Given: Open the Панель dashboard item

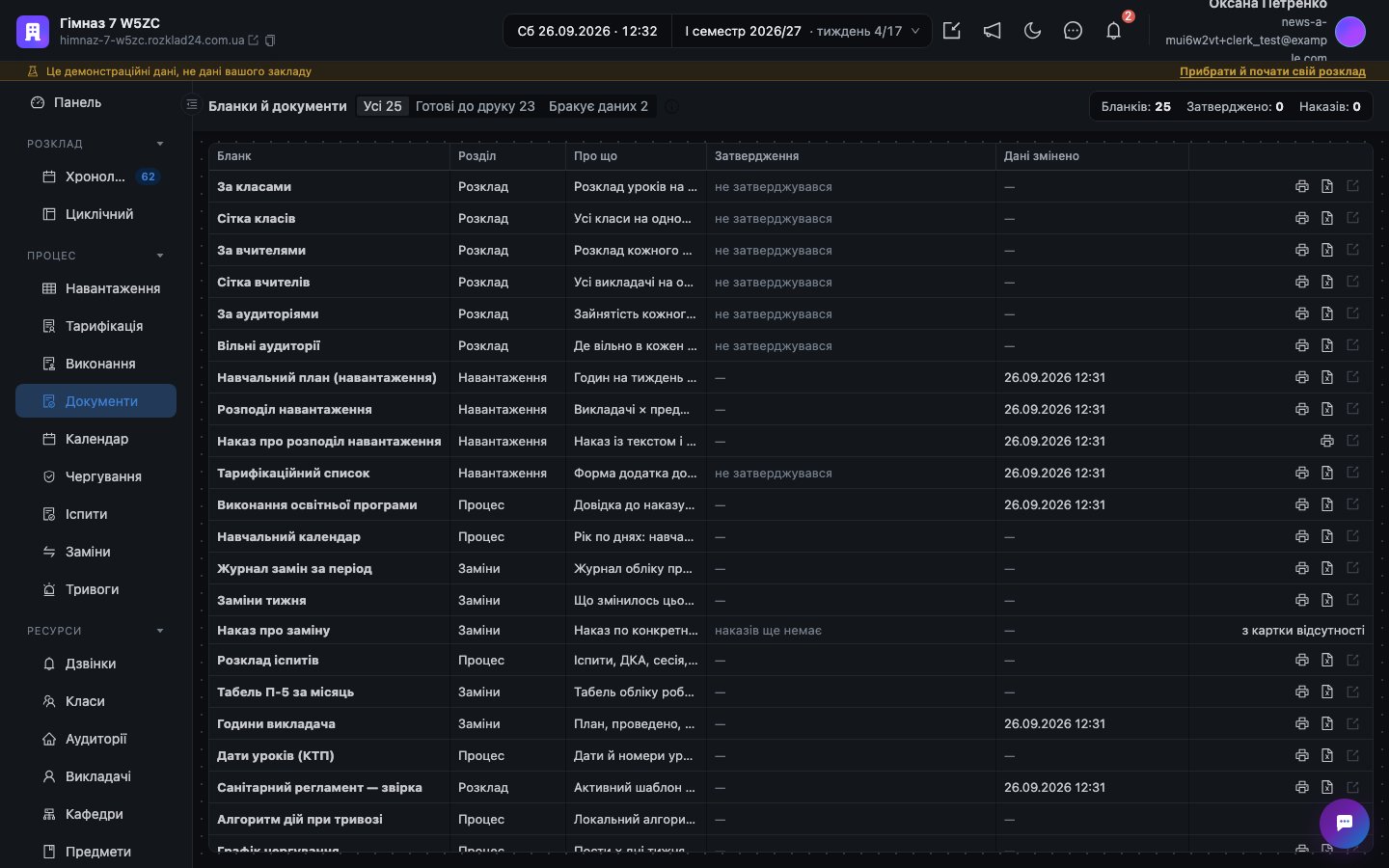Looking at the screenshot, I should (x=95, y=102).
